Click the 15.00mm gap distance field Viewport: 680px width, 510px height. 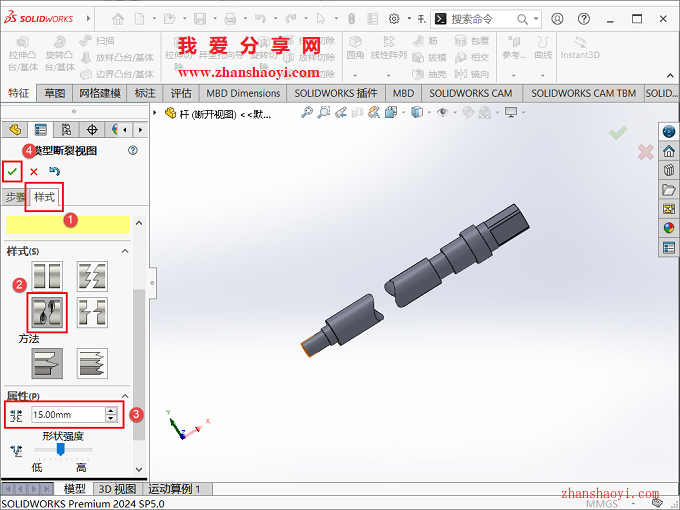66,414
